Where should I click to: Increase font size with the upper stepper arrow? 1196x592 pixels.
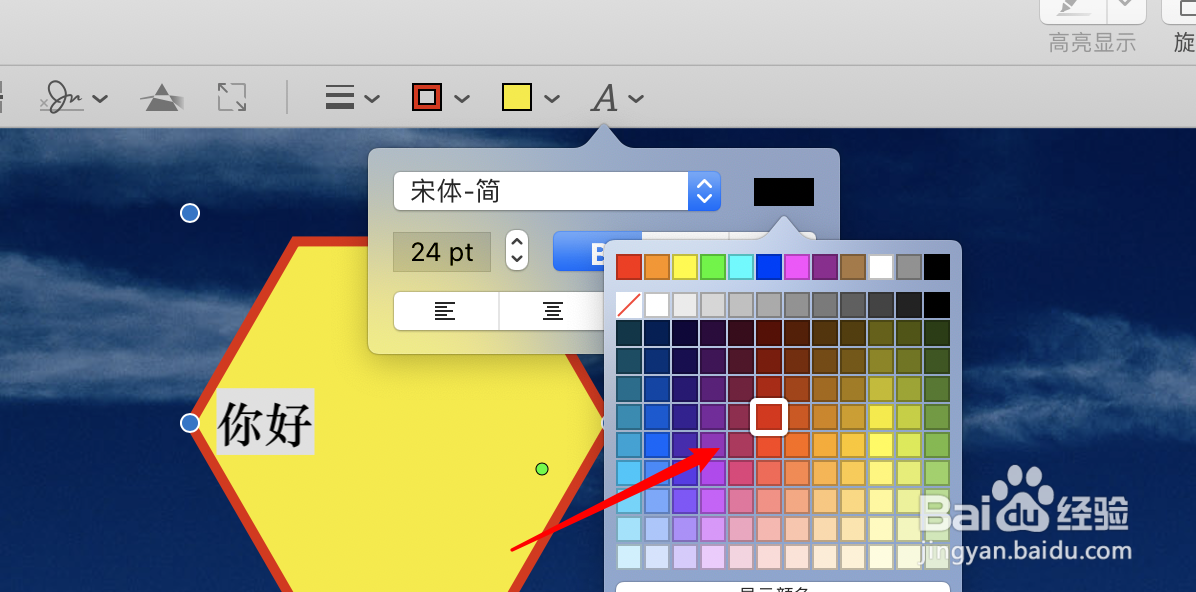[516, 243]
